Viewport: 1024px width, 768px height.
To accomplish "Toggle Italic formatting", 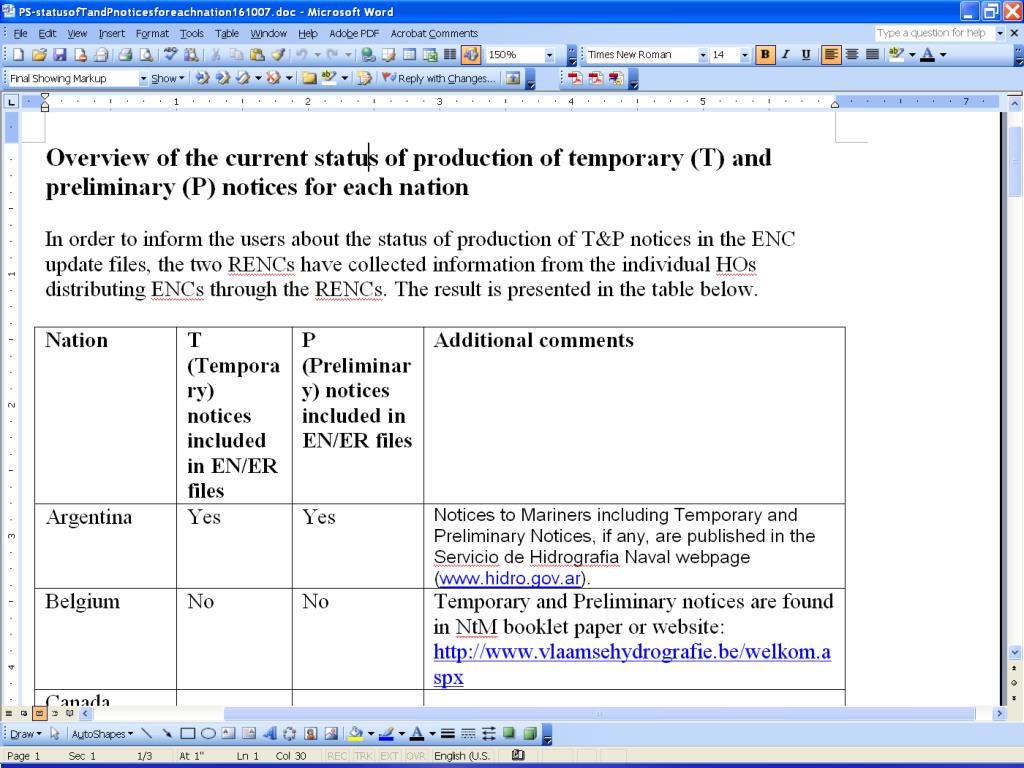I will 786,55.
